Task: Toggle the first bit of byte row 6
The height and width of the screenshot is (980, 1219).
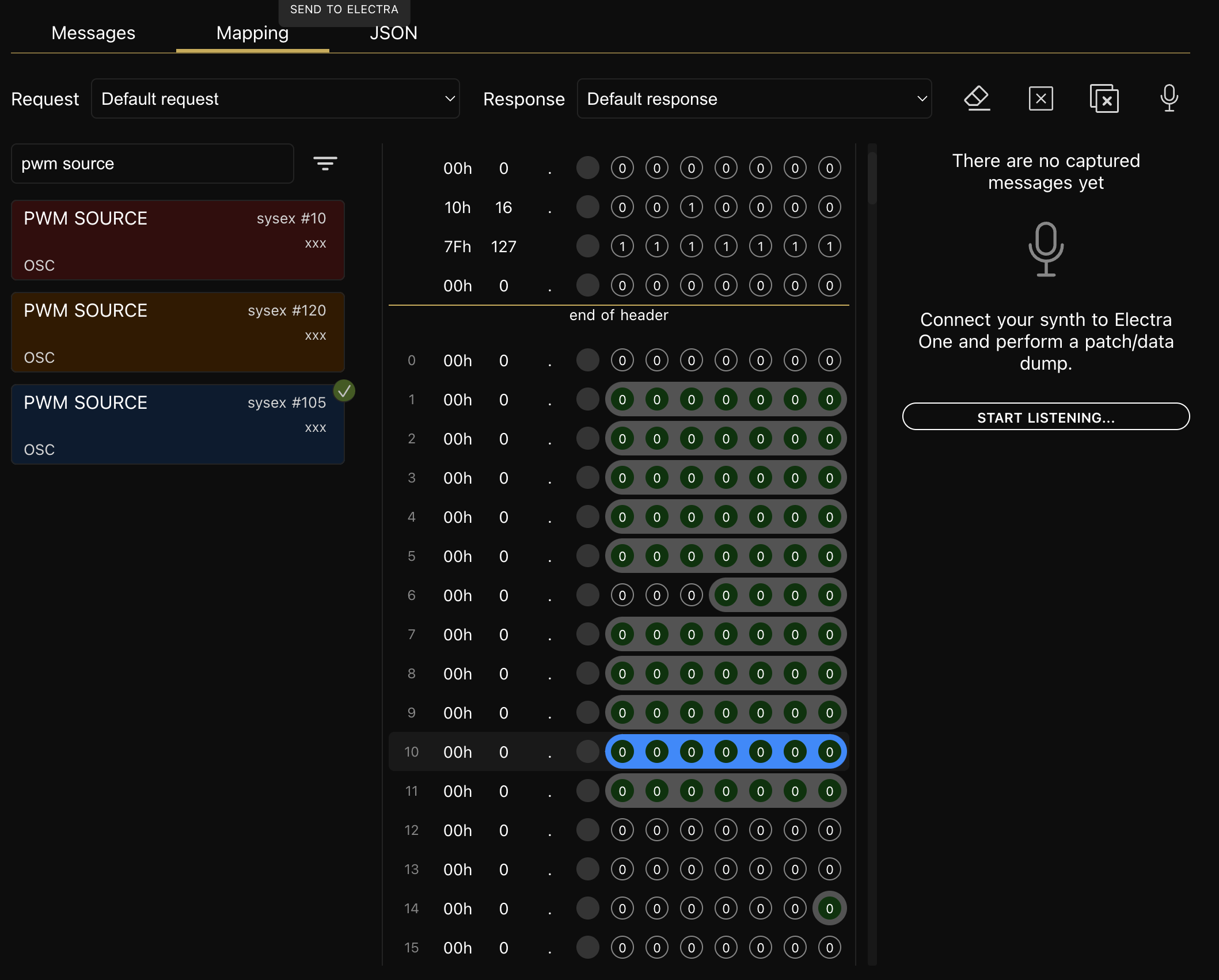Action: (x=622, y=595)
